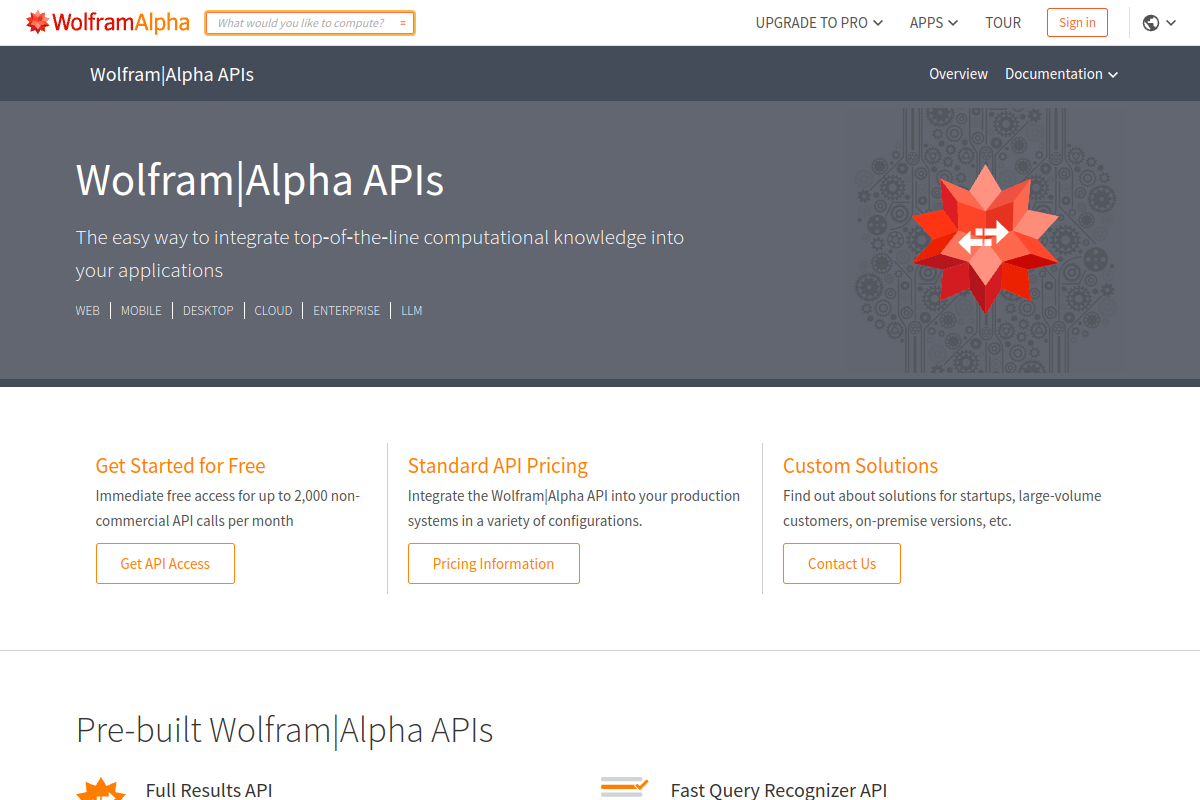Screen dimensions: 1200x800
Task: Open the Documentation dropdown
Action: point(1061,74)
